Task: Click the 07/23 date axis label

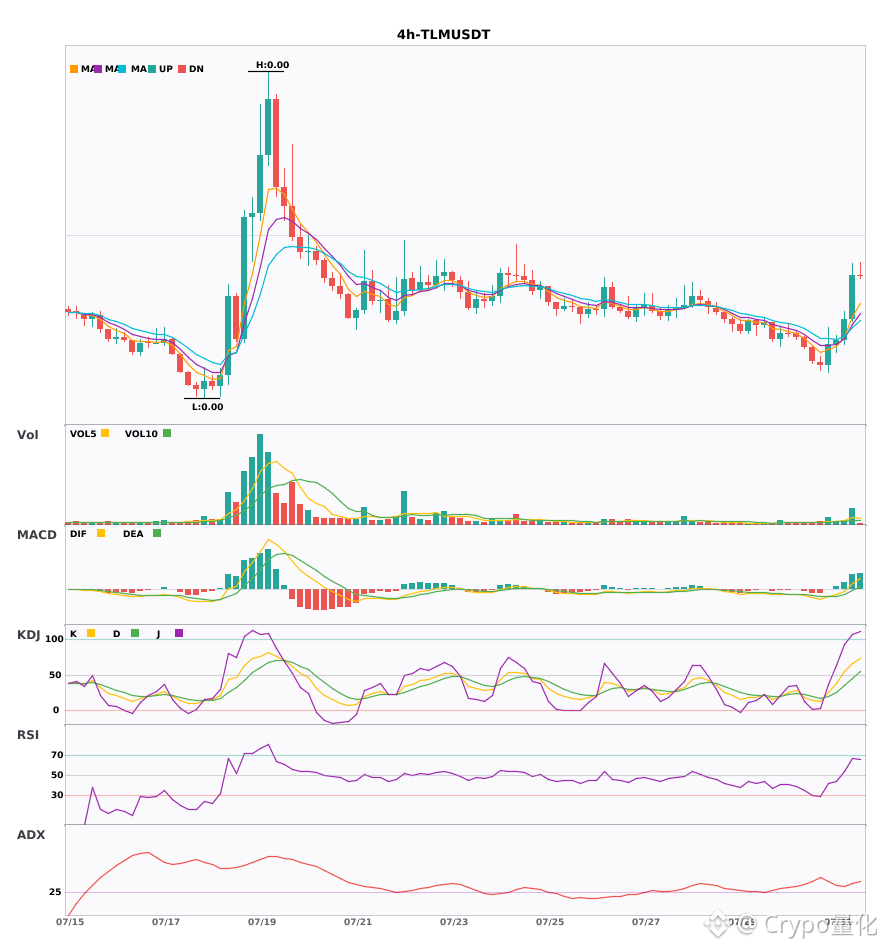Action: click(454, 922)
